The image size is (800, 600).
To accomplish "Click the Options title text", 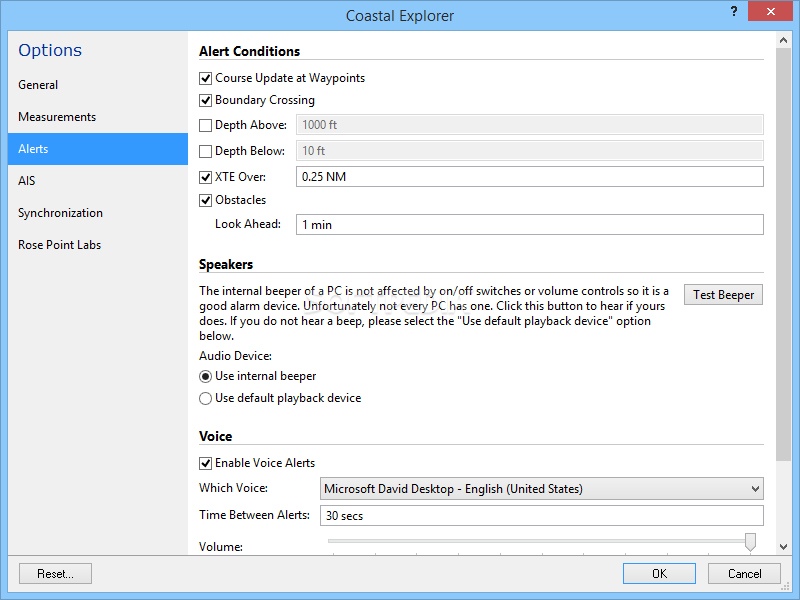I will point(50,50).
